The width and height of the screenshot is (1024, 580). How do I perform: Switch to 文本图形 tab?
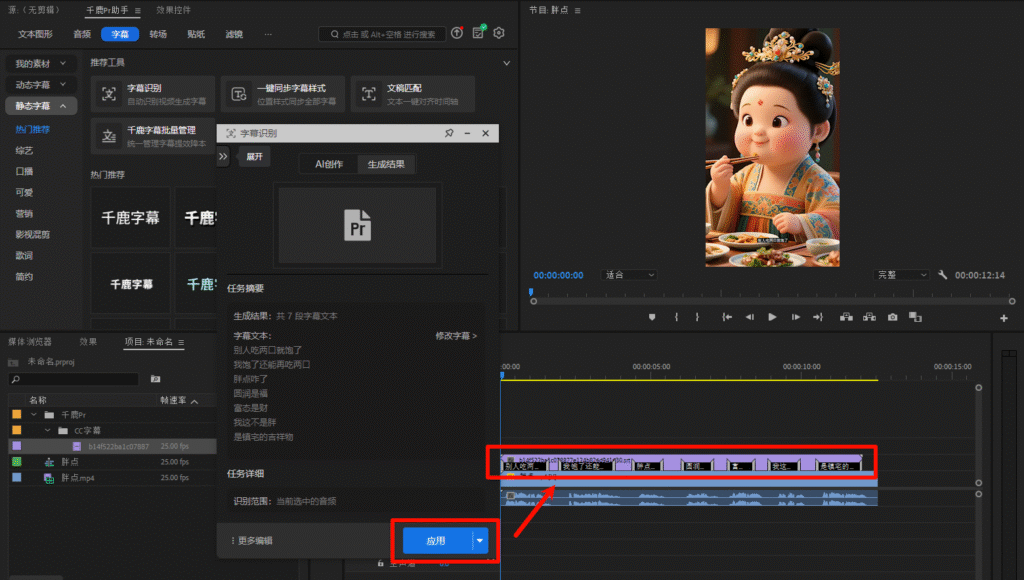coord(35,34)
